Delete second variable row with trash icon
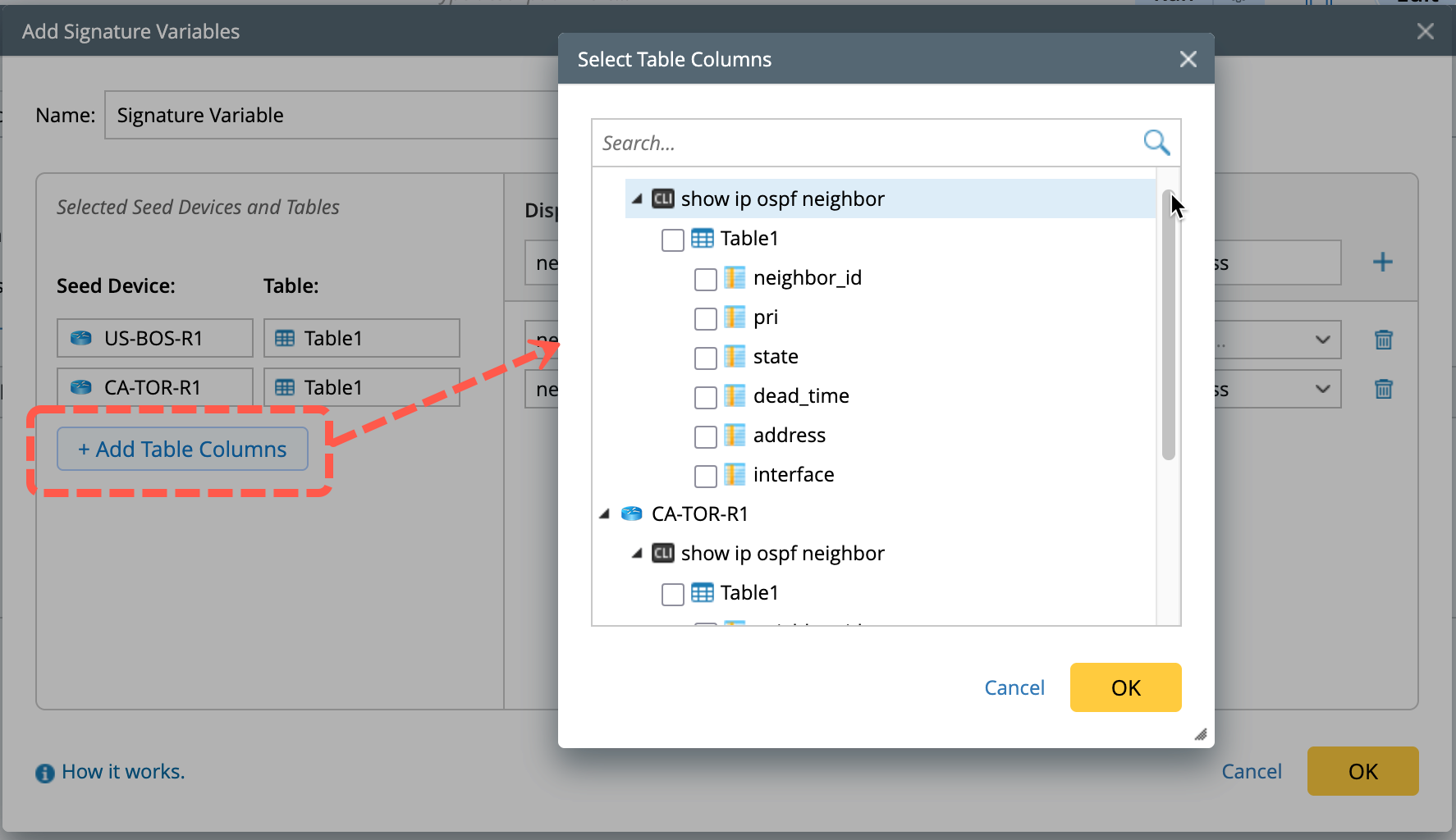This screenshot has width=1456, height=840. click(1383, 389)
